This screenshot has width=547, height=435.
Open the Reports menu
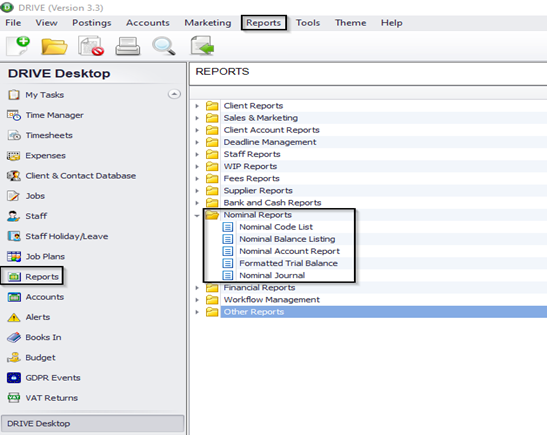click(263, 23)
